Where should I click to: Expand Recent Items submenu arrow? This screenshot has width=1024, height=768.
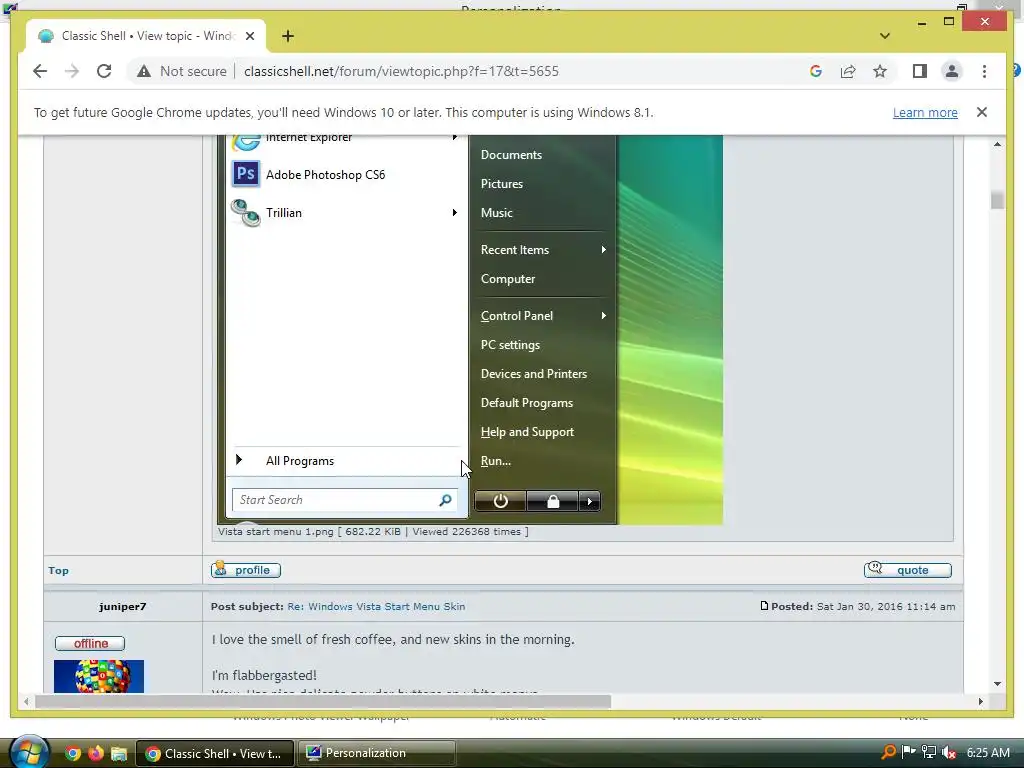pyautogui.click(x=603, y=249)
